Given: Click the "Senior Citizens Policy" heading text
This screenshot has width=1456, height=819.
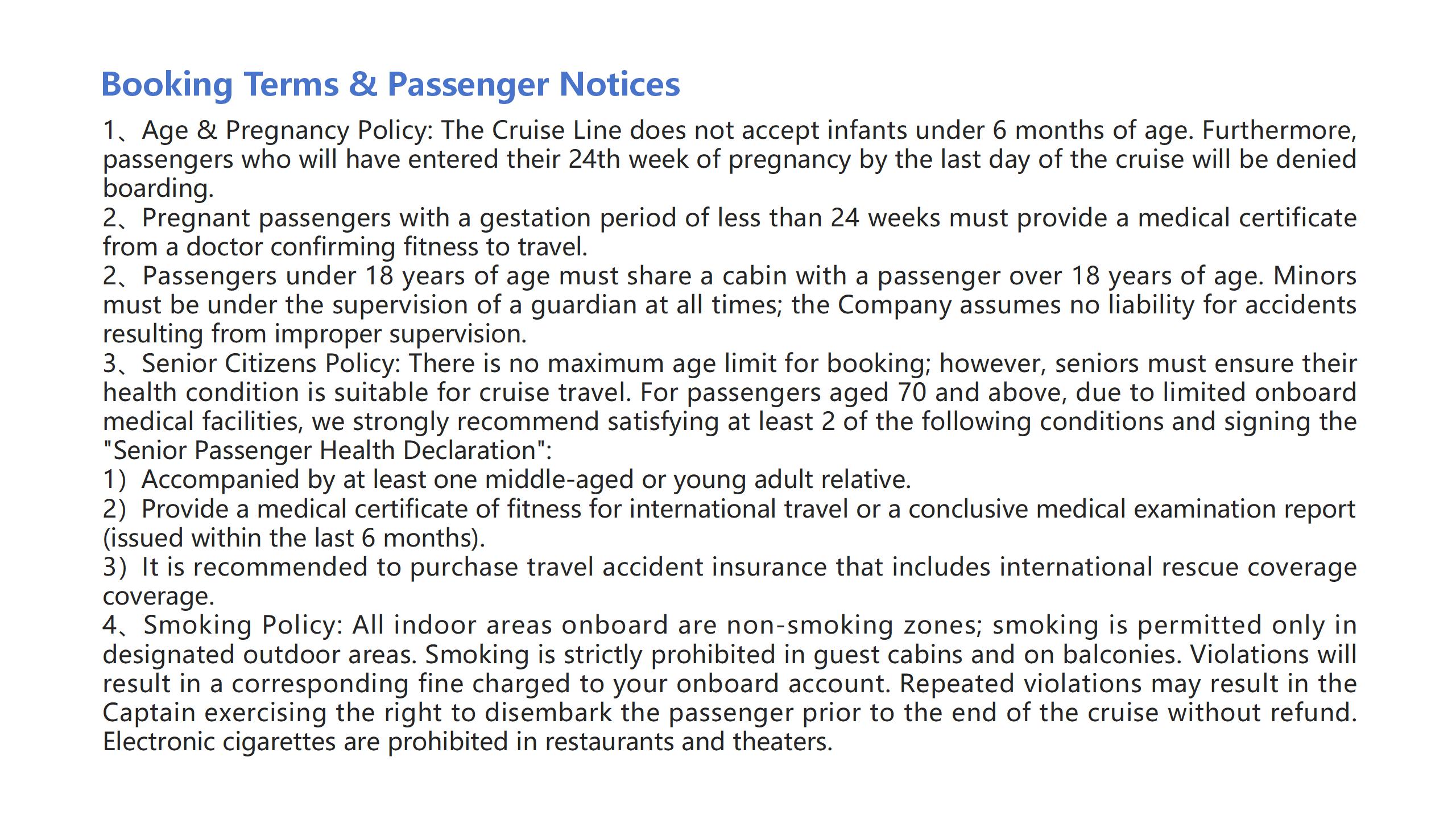Looking at the screenshot, I should 271,363.
